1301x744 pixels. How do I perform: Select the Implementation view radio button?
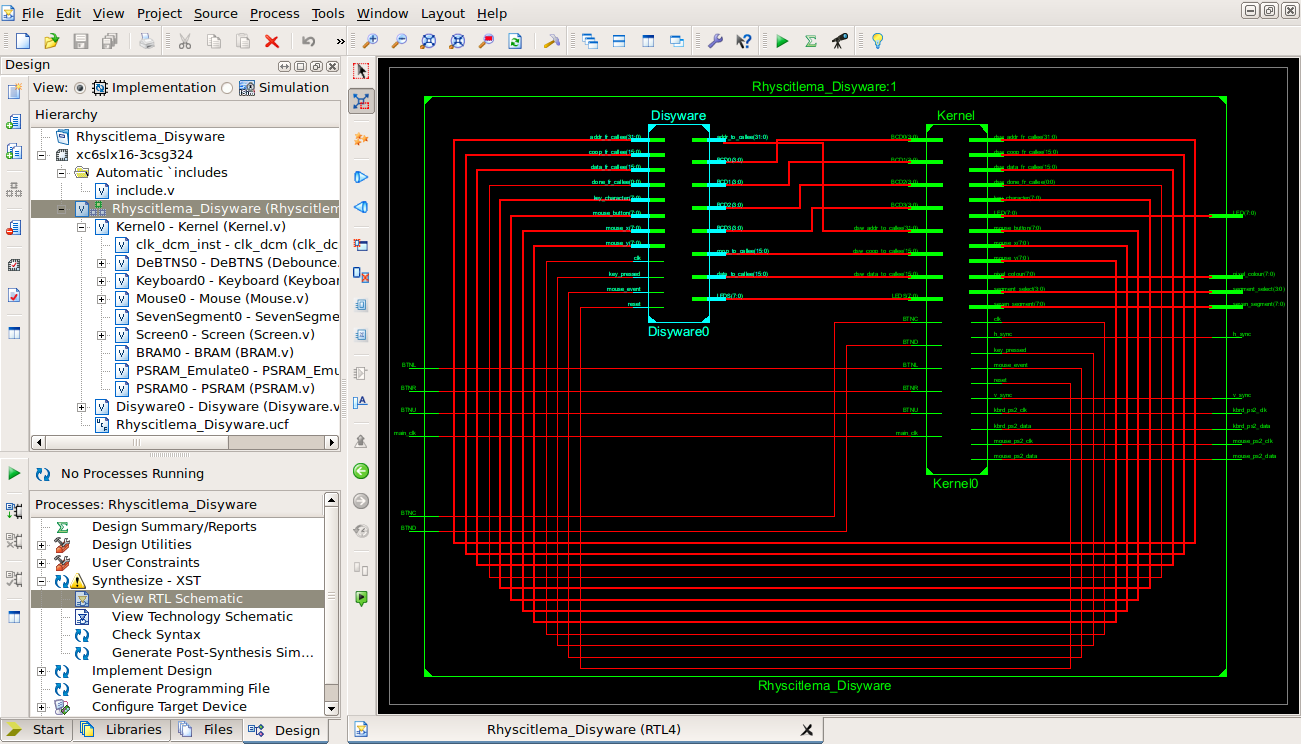pyautogui.click(x=80, y=88)
